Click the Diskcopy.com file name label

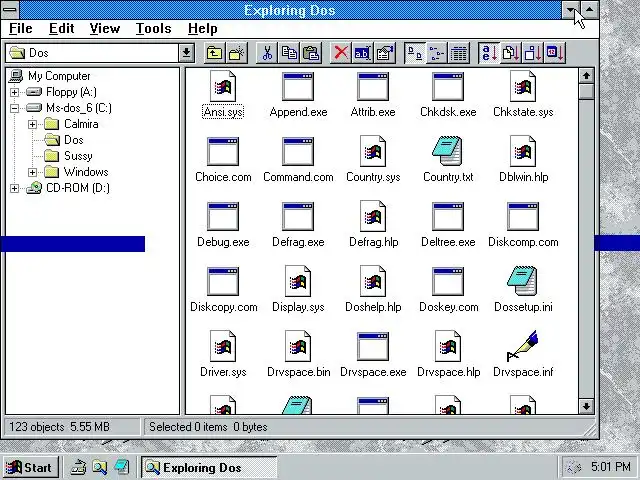coord(224,307)
